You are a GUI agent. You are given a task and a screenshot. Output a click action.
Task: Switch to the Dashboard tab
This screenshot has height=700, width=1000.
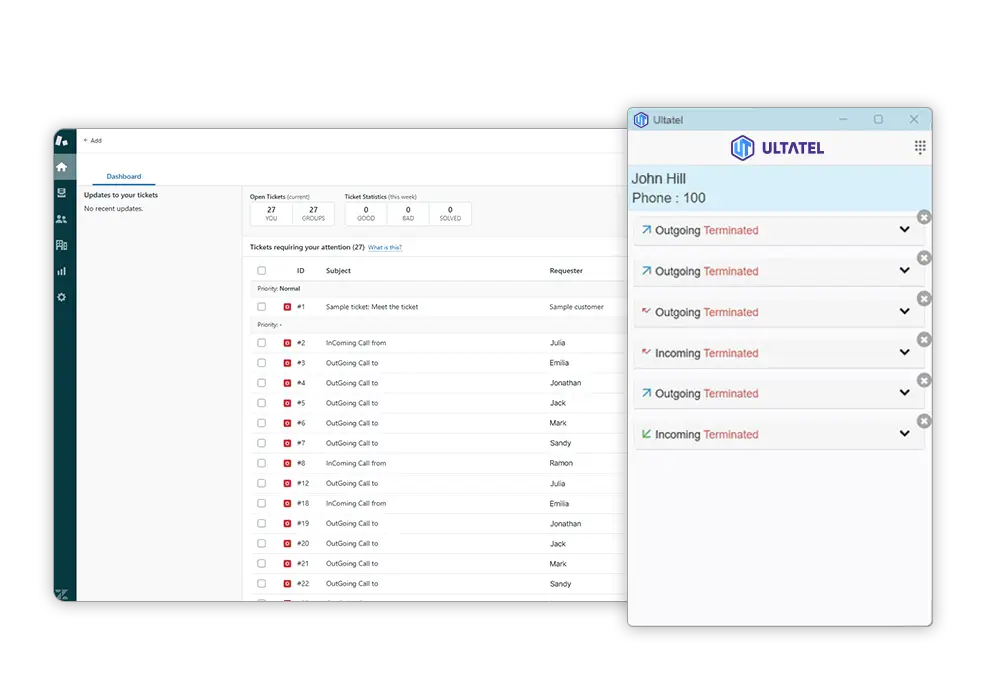[x=124, y=176]
